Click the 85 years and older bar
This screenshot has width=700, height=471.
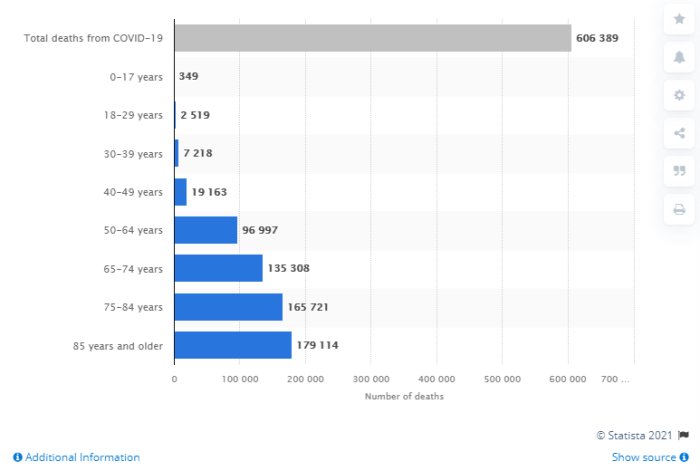pos(233,345)
